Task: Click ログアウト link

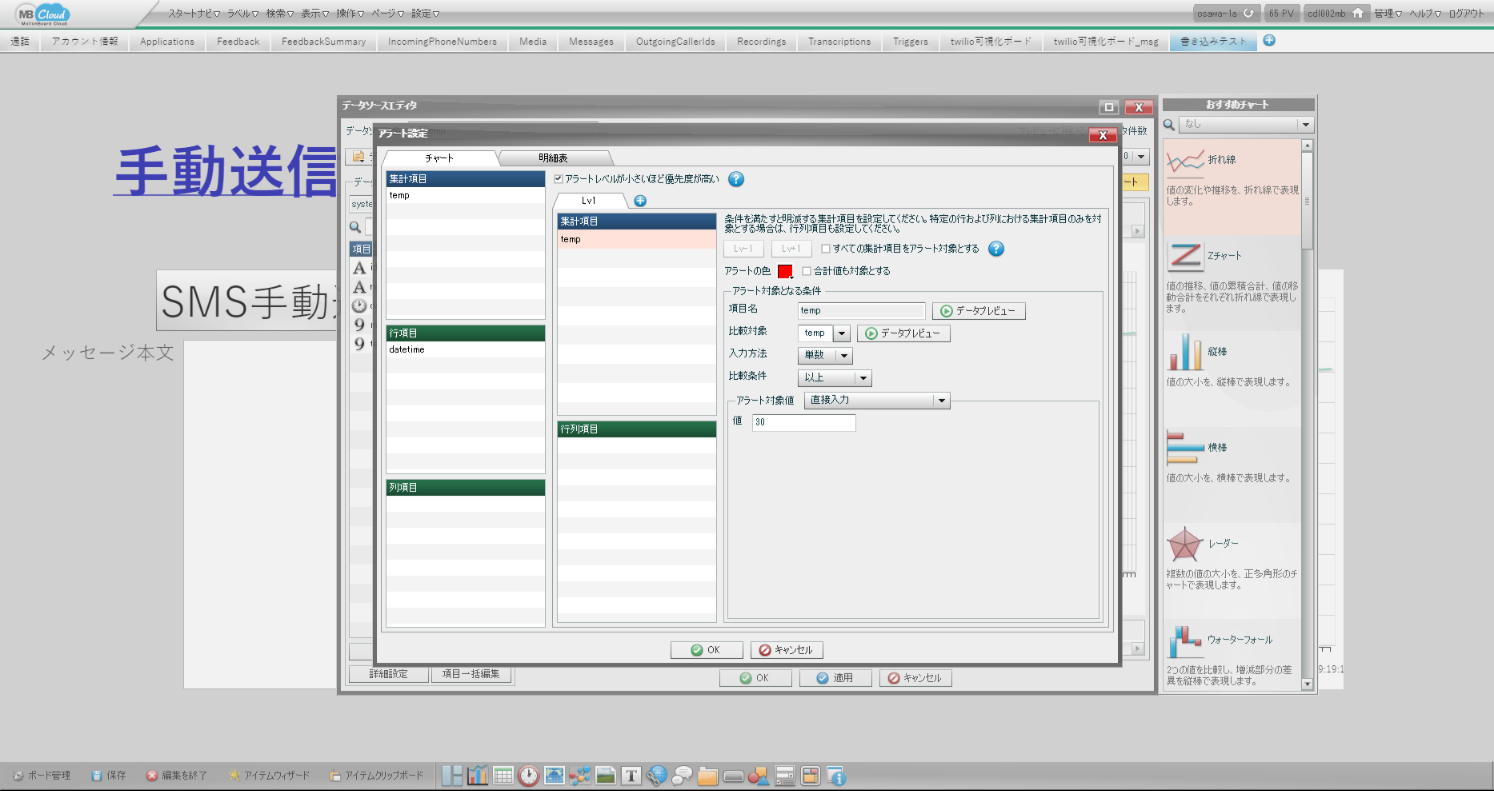Action: pyautogui.click(x=1466, y=14)
